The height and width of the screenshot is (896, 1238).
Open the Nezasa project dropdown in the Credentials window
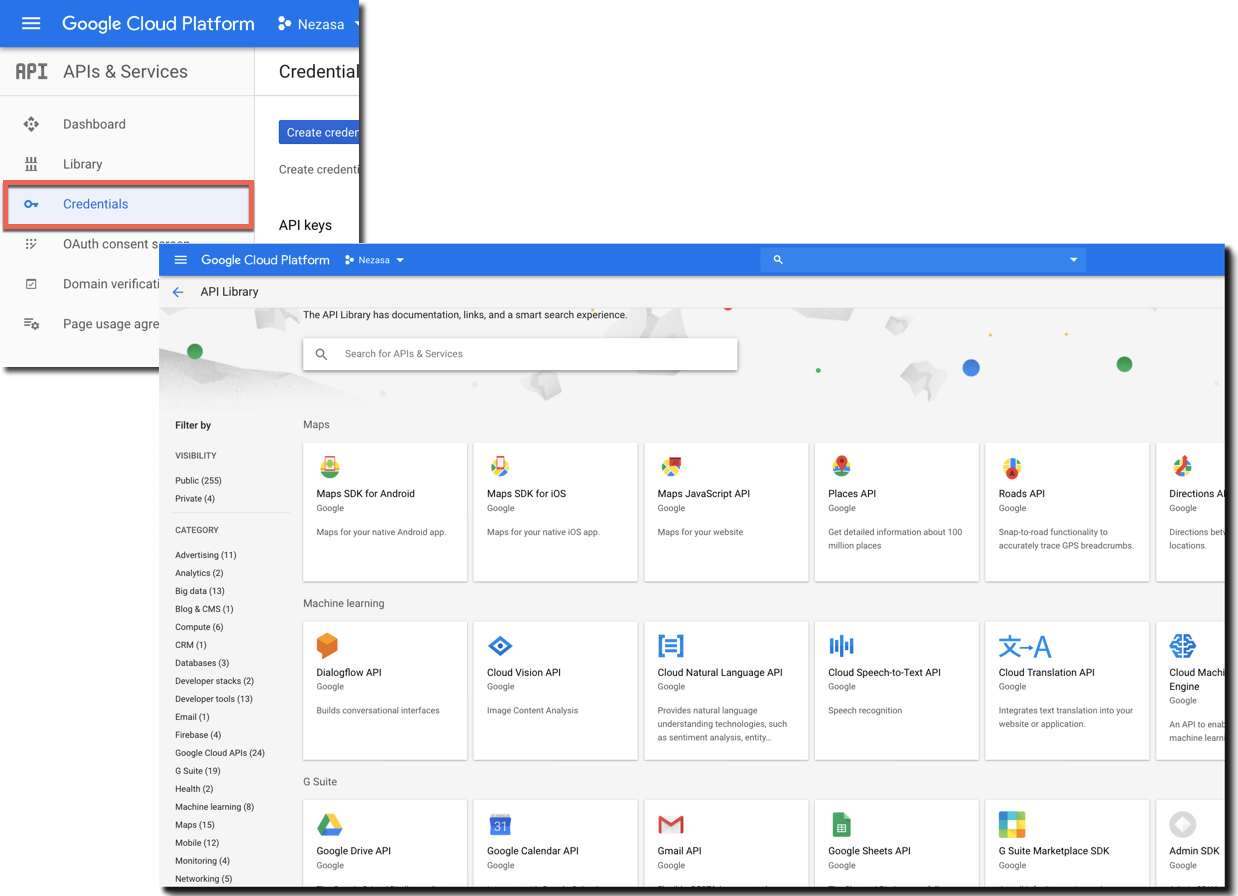318,23
